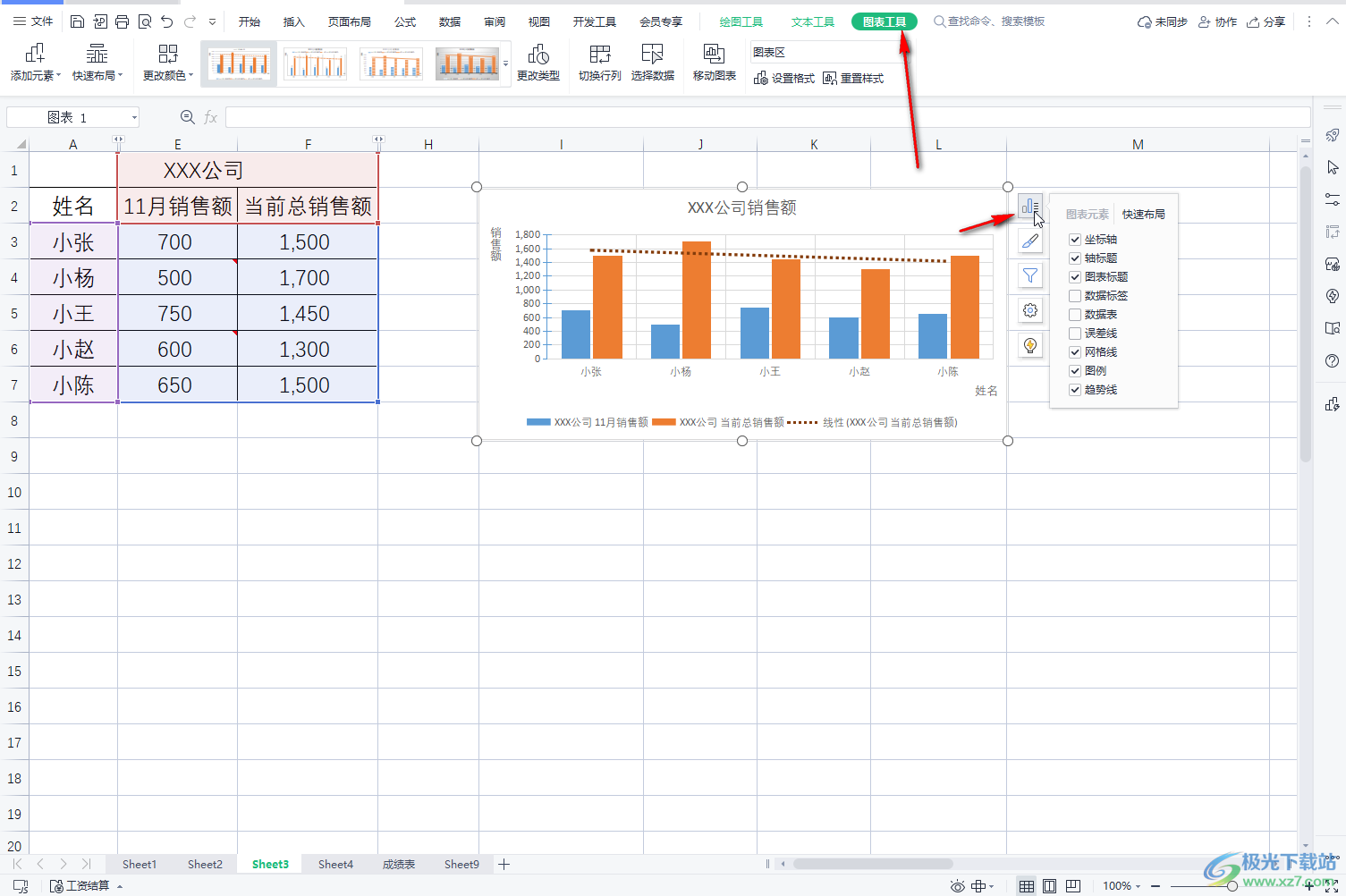Redo the last action

pos(190,21)
